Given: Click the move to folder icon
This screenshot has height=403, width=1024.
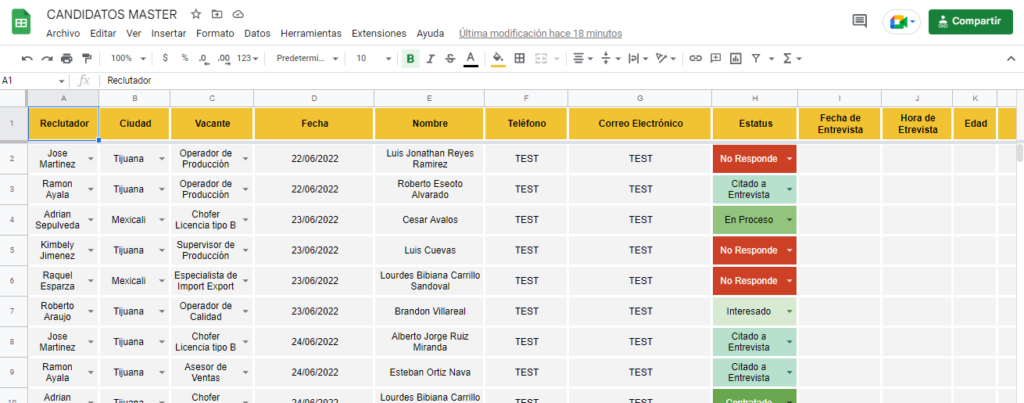Looking at the screenshot, I should coord(217,14).
